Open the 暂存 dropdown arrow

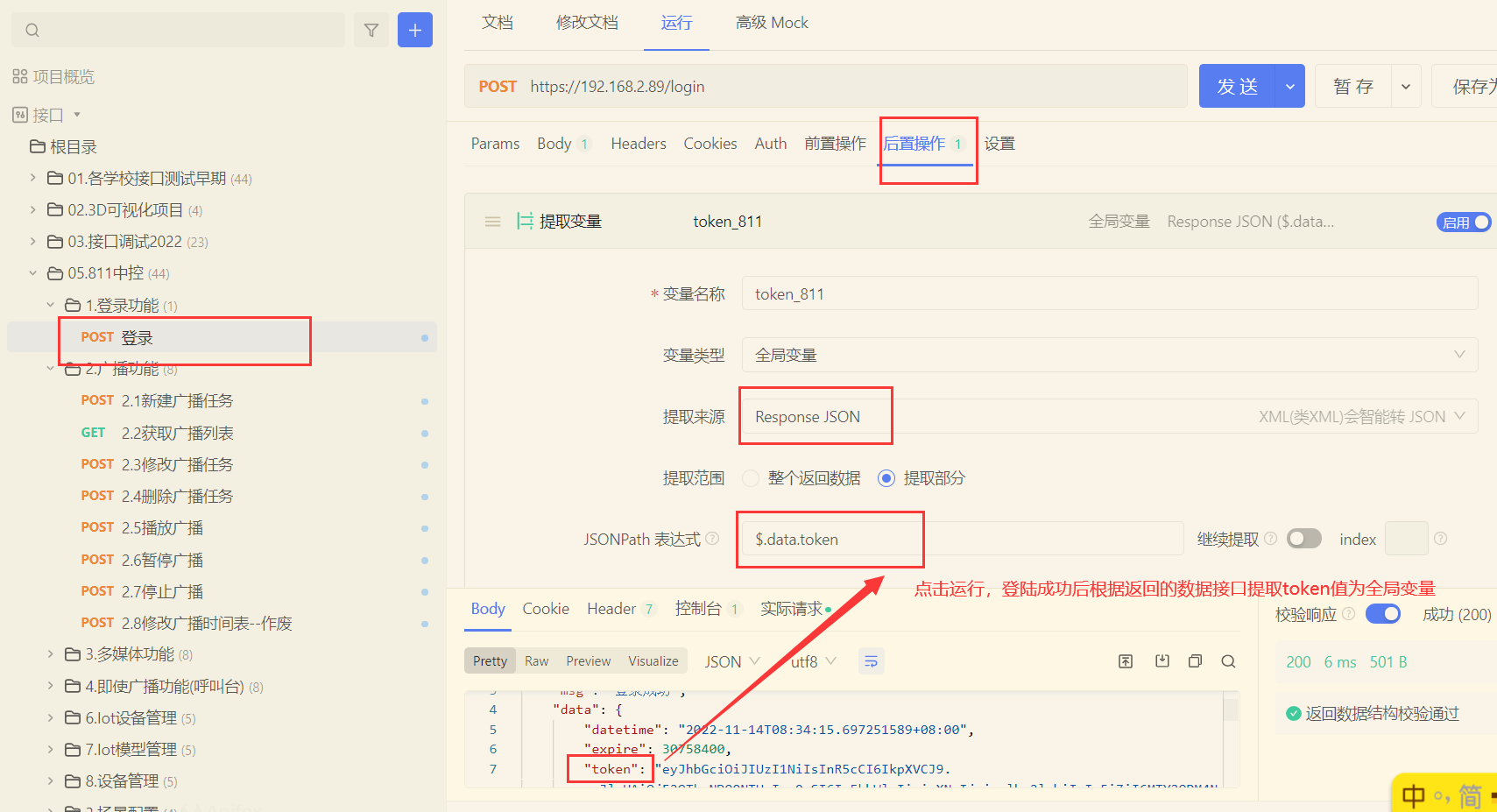[x=1406, y=87]
